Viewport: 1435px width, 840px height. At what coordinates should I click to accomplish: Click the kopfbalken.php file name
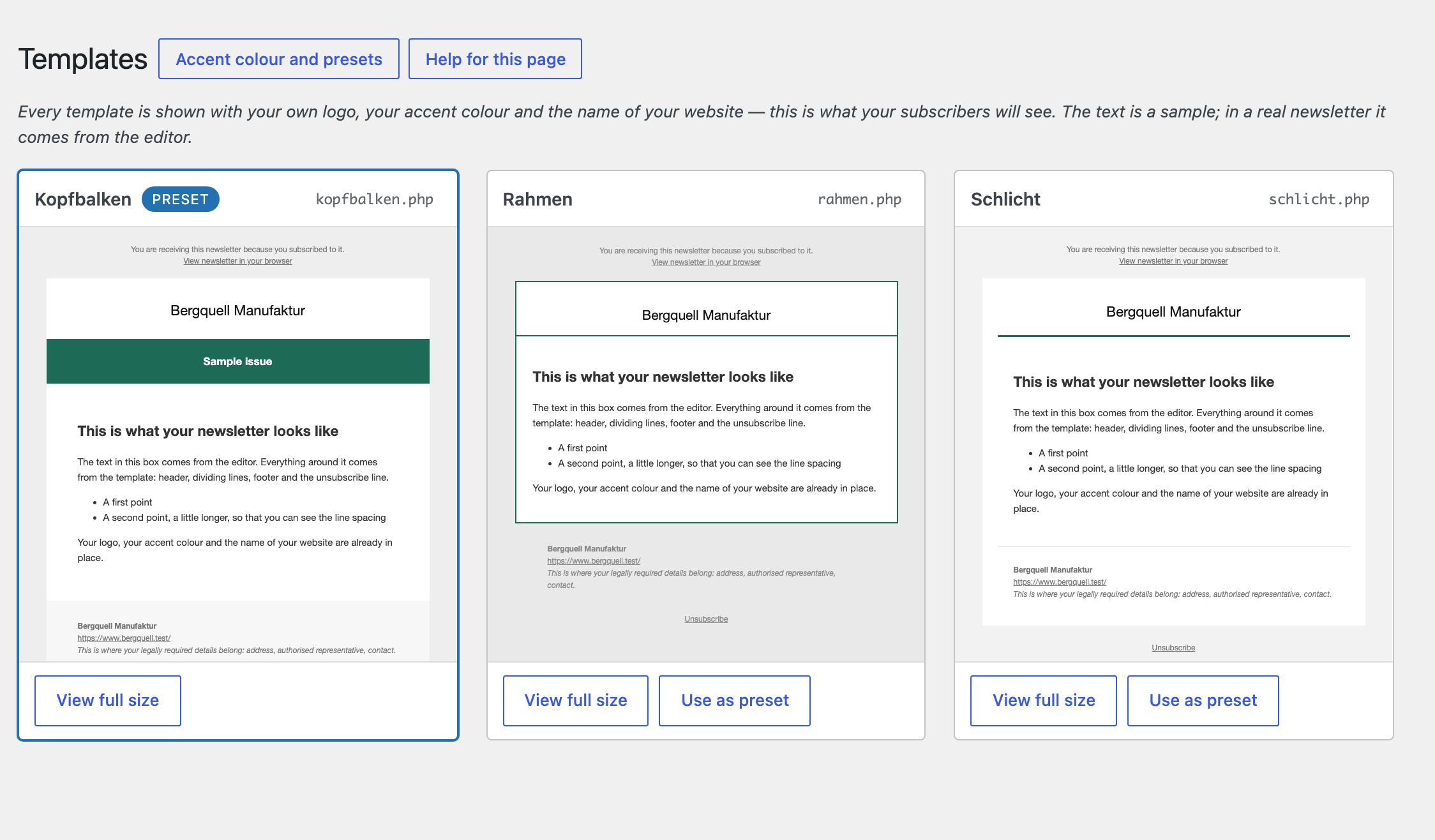[x=375, y=199]
